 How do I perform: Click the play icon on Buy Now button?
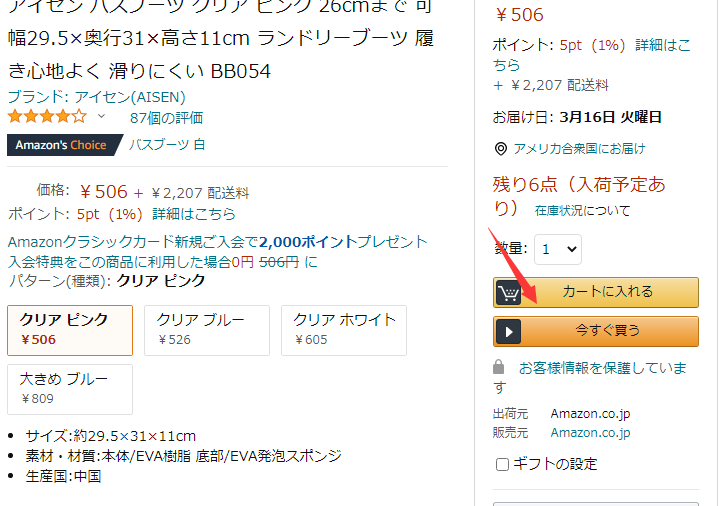click(x=509, y=331)
